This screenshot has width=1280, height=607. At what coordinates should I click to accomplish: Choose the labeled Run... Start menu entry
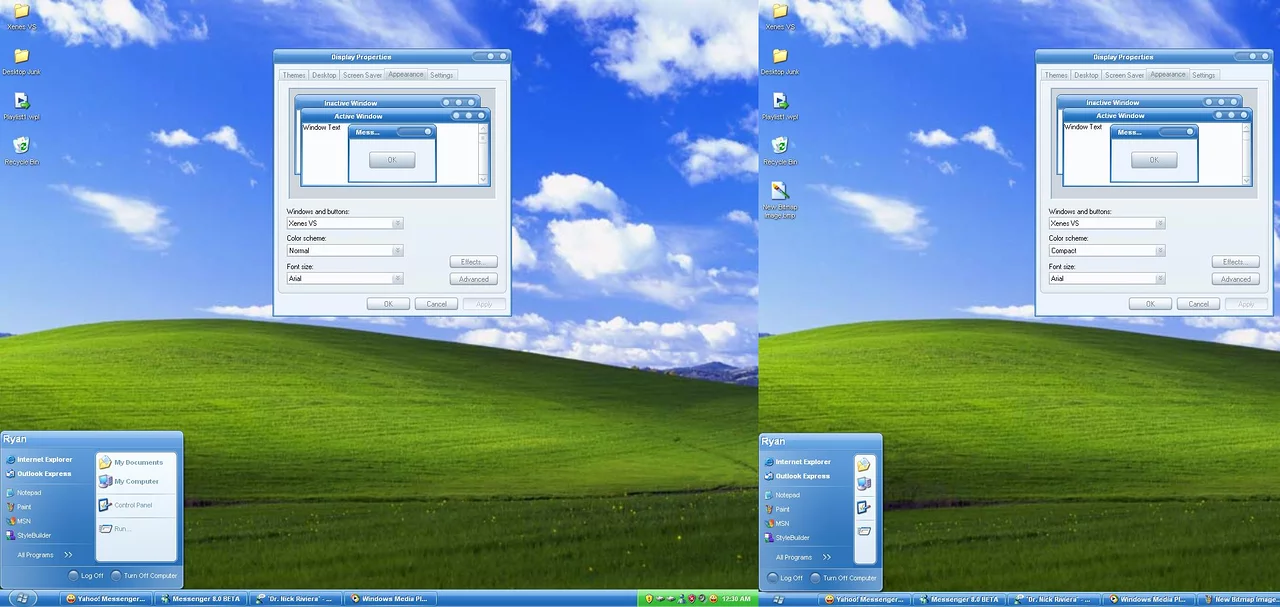(120, 529)
